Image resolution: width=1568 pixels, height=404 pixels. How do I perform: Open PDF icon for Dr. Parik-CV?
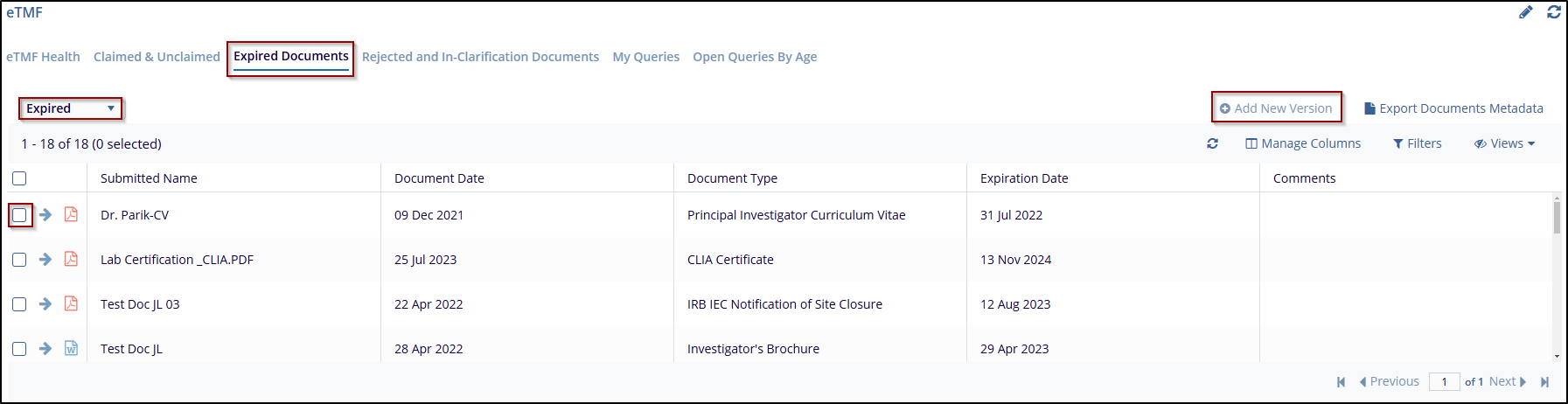[71, 215]
